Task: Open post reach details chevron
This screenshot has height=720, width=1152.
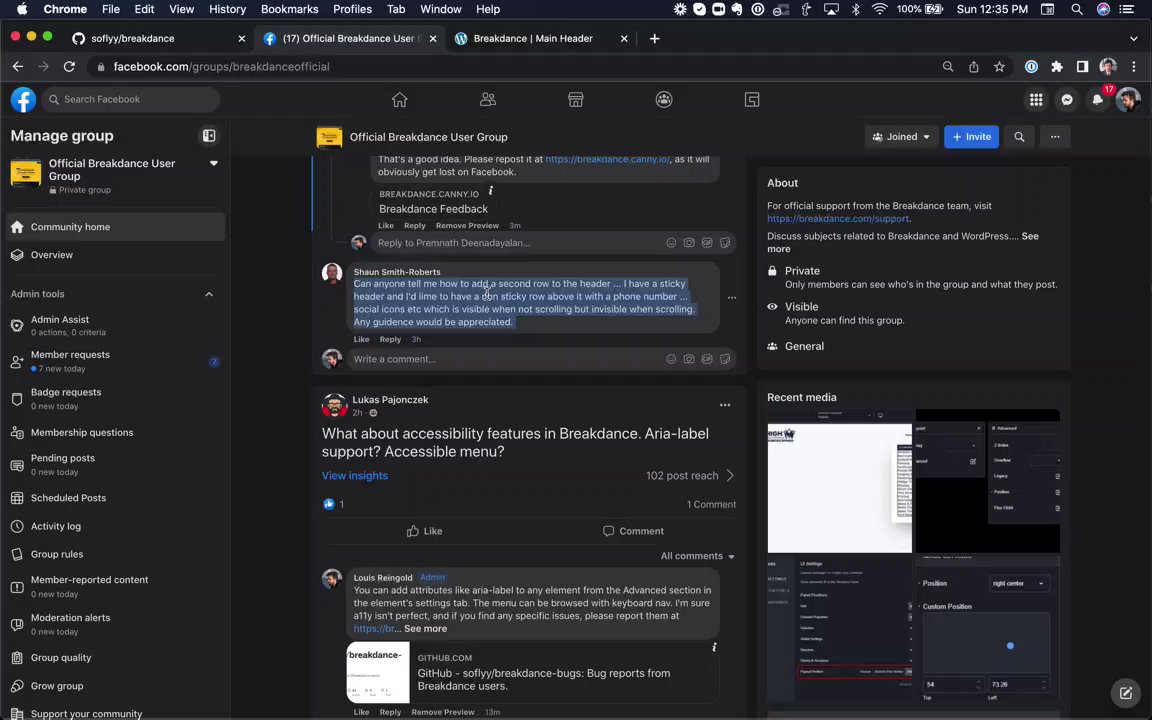Action: click(730, 475)
